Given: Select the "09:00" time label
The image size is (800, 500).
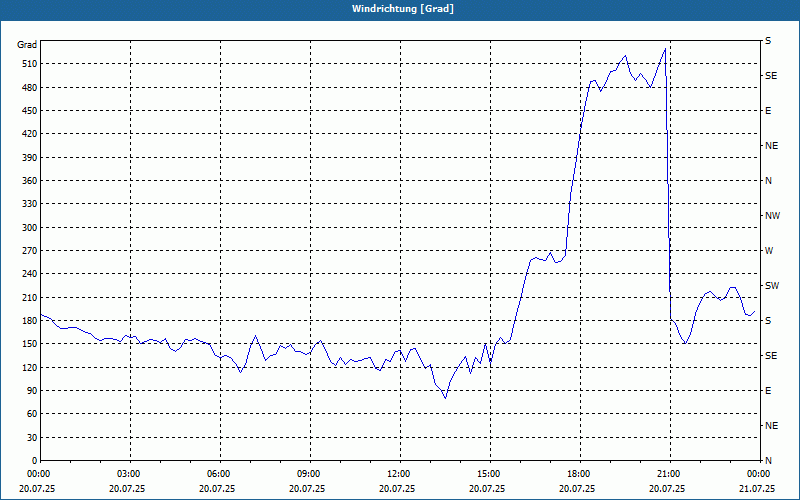Looking at the screenshot, I should [x=307, y=474].
